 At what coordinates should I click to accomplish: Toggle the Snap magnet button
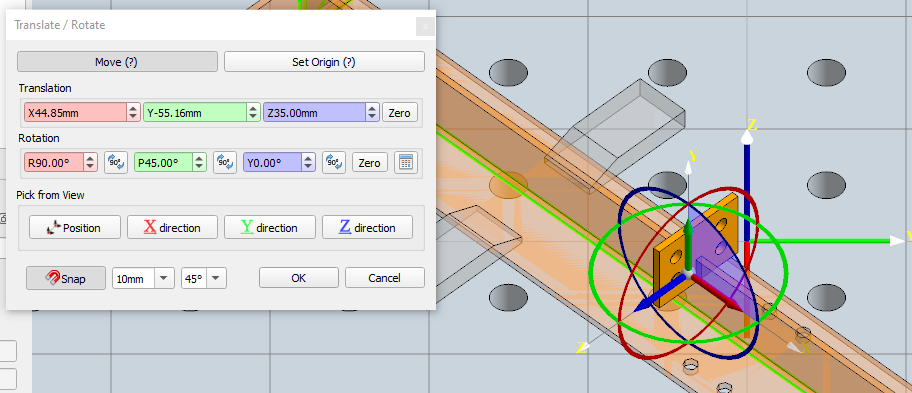pyautogui.click(x=66, y=278)
